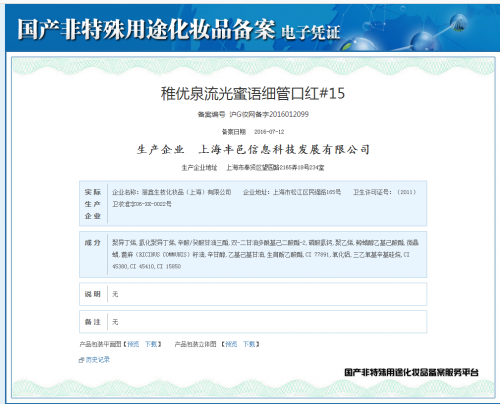The image size is (500, 404).
Task: Click the filing date 2016-07-12
Action: click(269, 132)
